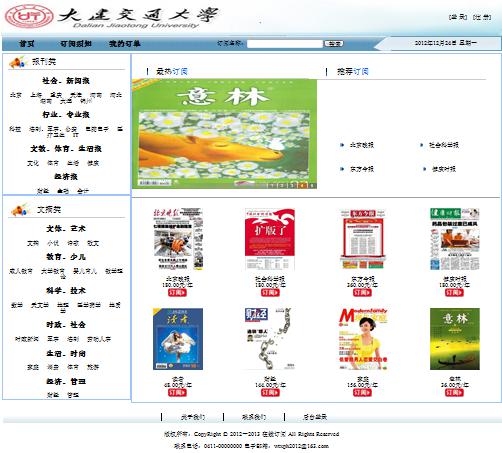Viewport: 502px width, 453px height.
Task: Click subscribe under the blue 读者 magazine
Action: [x=177, y=393]
